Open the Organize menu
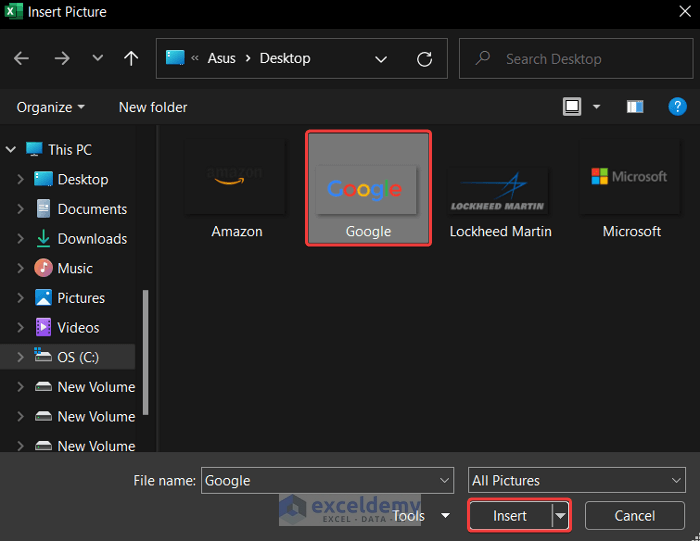700x541 pixels. pyautogui.click(x=50, y=107)
